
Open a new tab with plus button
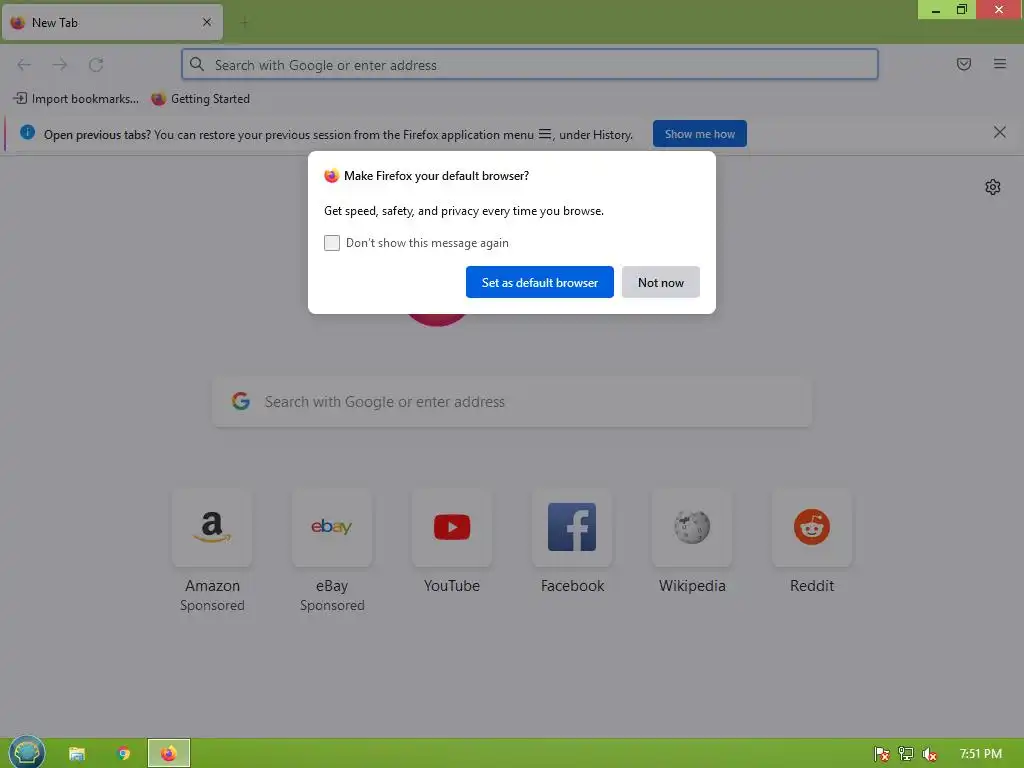click(x=244, y=23)
